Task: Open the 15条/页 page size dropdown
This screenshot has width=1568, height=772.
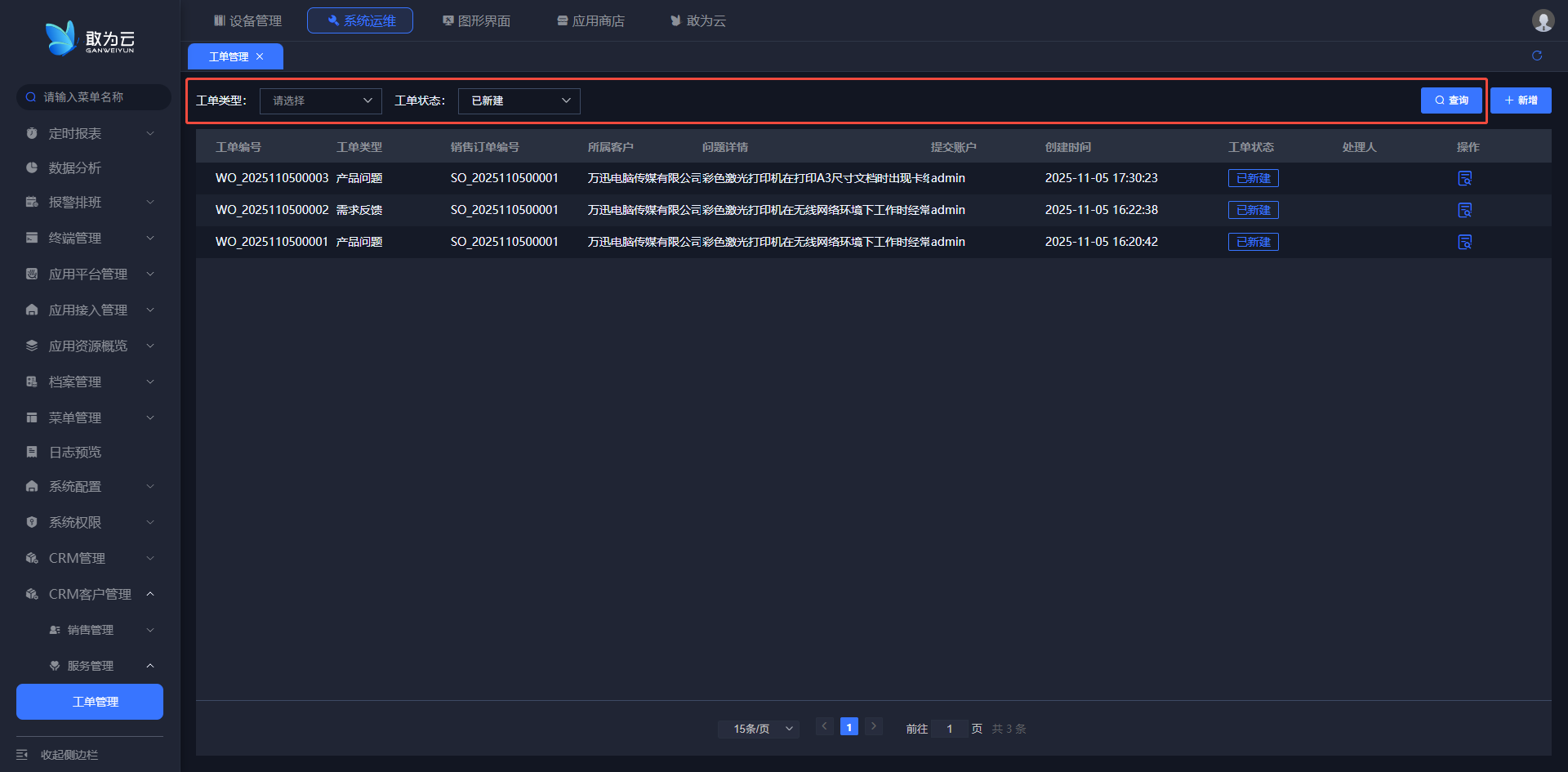Action: [x=758, y=729]
